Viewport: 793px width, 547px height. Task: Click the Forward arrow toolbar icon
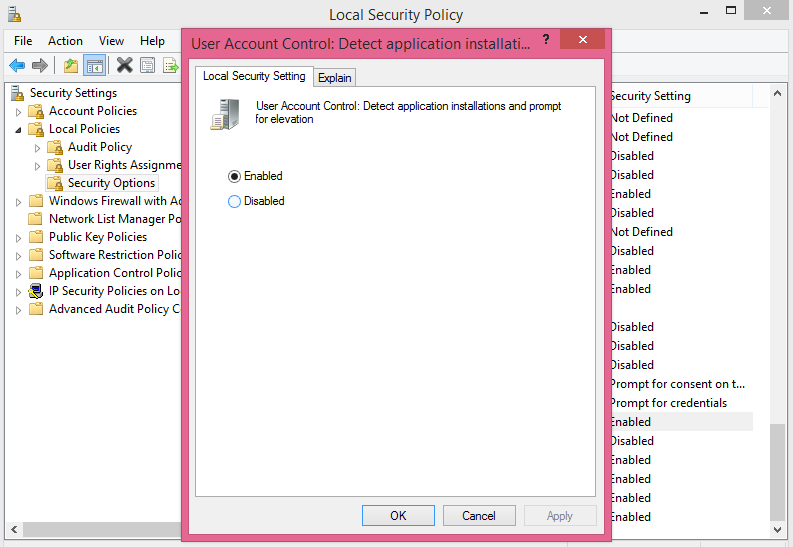tap(40, 66)
